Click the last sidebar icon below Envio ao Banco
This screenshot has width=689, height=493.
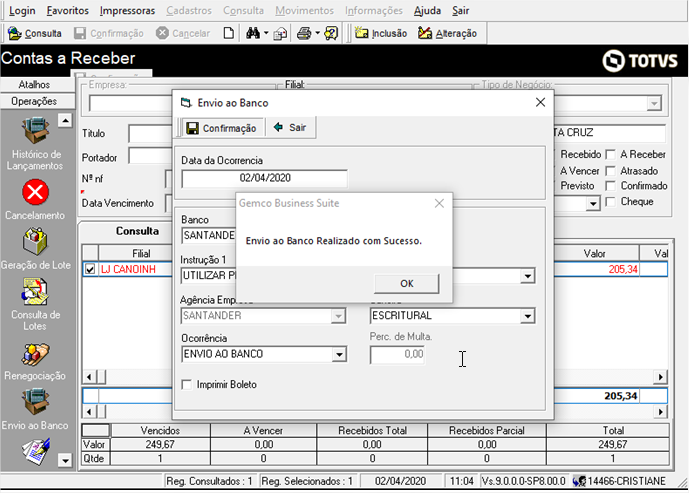tap(36, 452)
